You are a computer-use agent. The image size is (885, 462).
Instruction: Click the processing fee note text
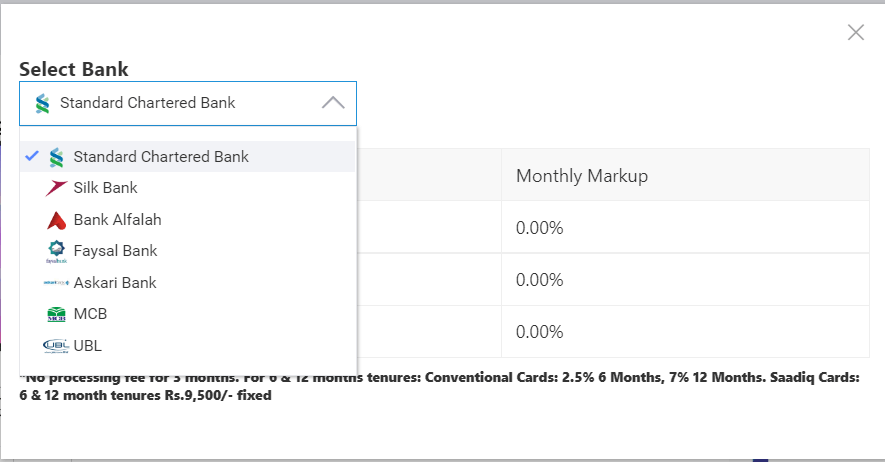440,386
